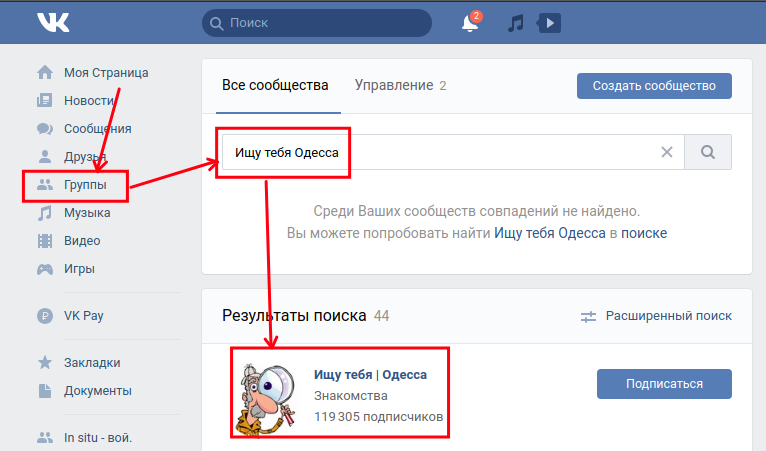Clear the community search field
This screenshot has width=766, height=451.
click(667, 153)
